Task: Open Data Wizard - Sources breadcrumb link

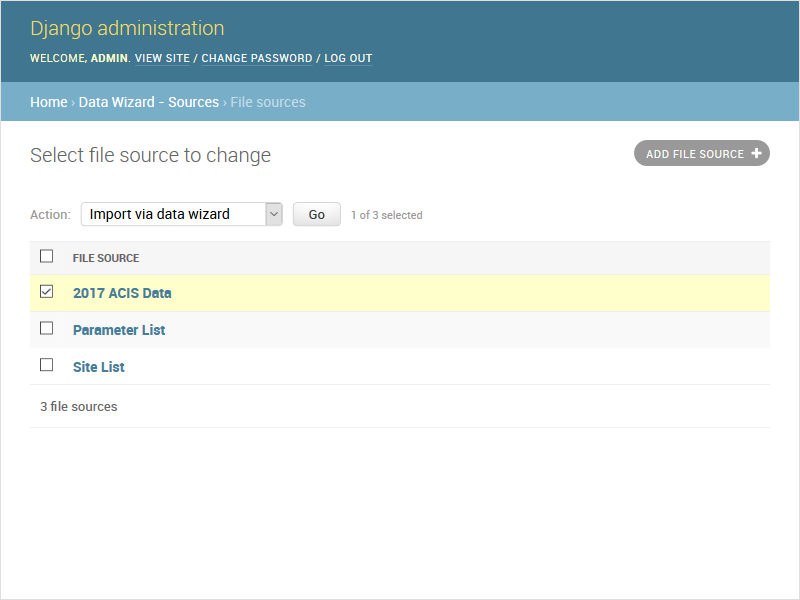Action: (148, 101)
